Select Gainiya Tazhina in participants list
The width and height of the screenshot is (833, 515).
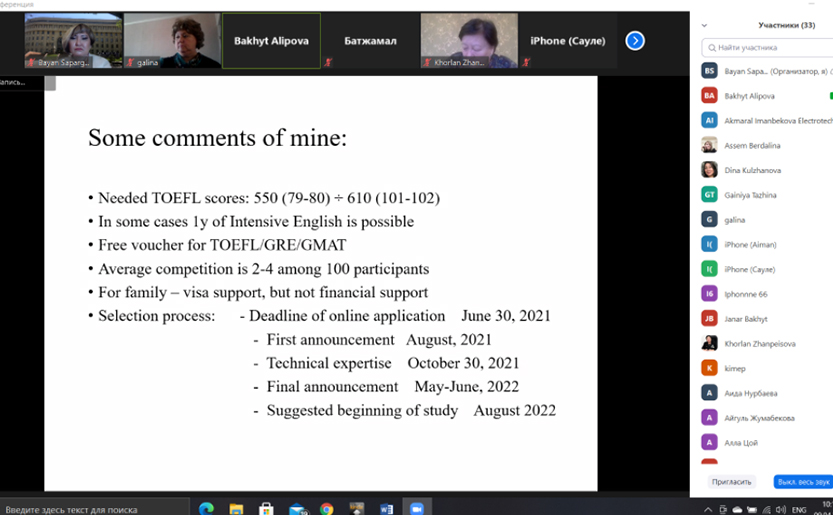(750, 195)
